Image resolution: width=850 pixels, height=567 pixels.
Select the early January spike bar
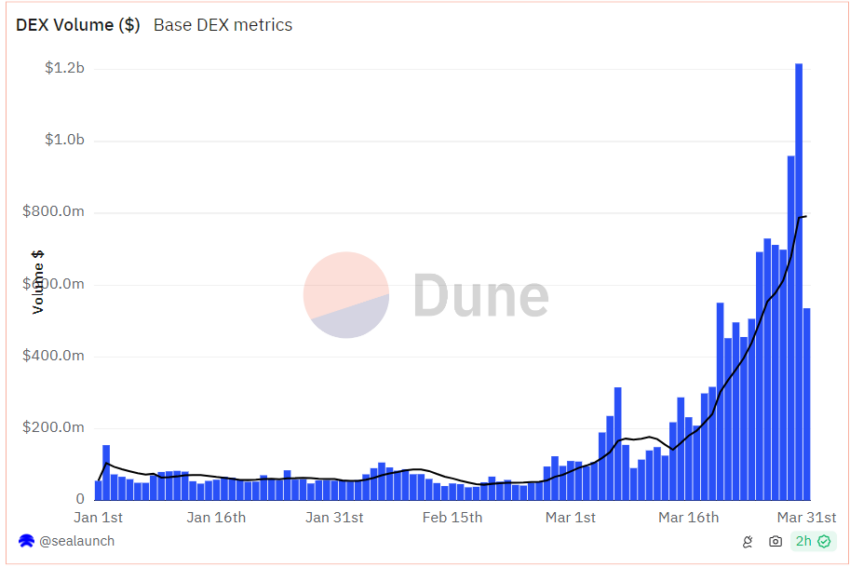click(106, 473)
